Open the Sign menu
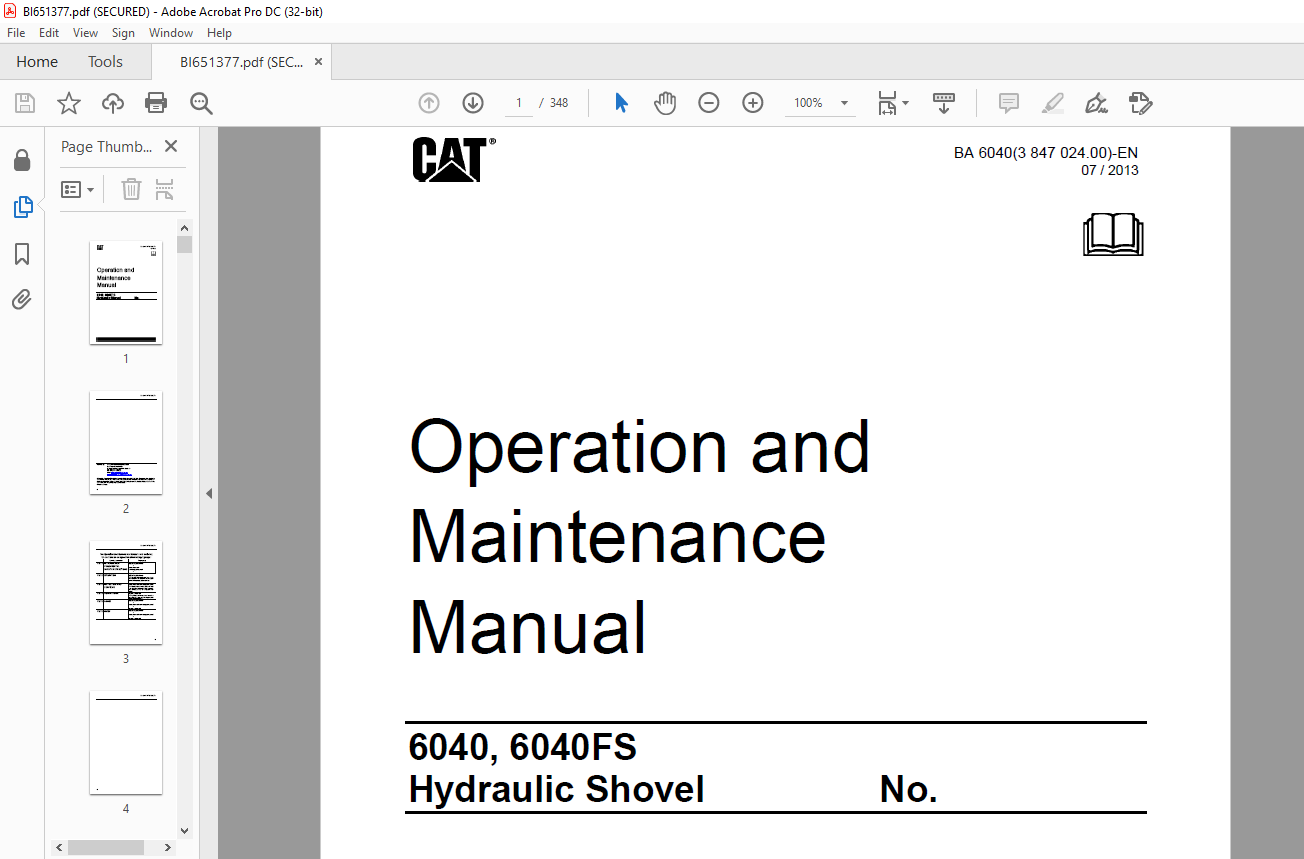The height and width of the screenshot is (859, 1304). (x=123, y=33)
